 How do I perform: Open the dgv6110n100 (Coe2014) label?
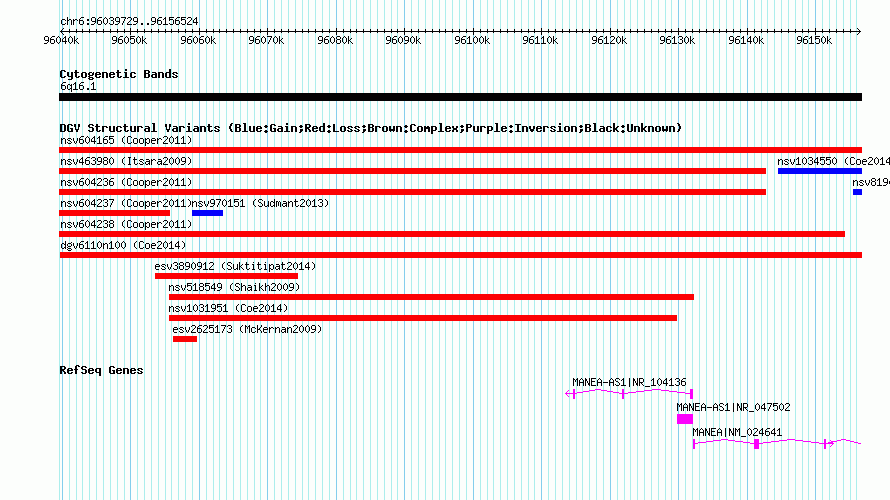(123, 245)
